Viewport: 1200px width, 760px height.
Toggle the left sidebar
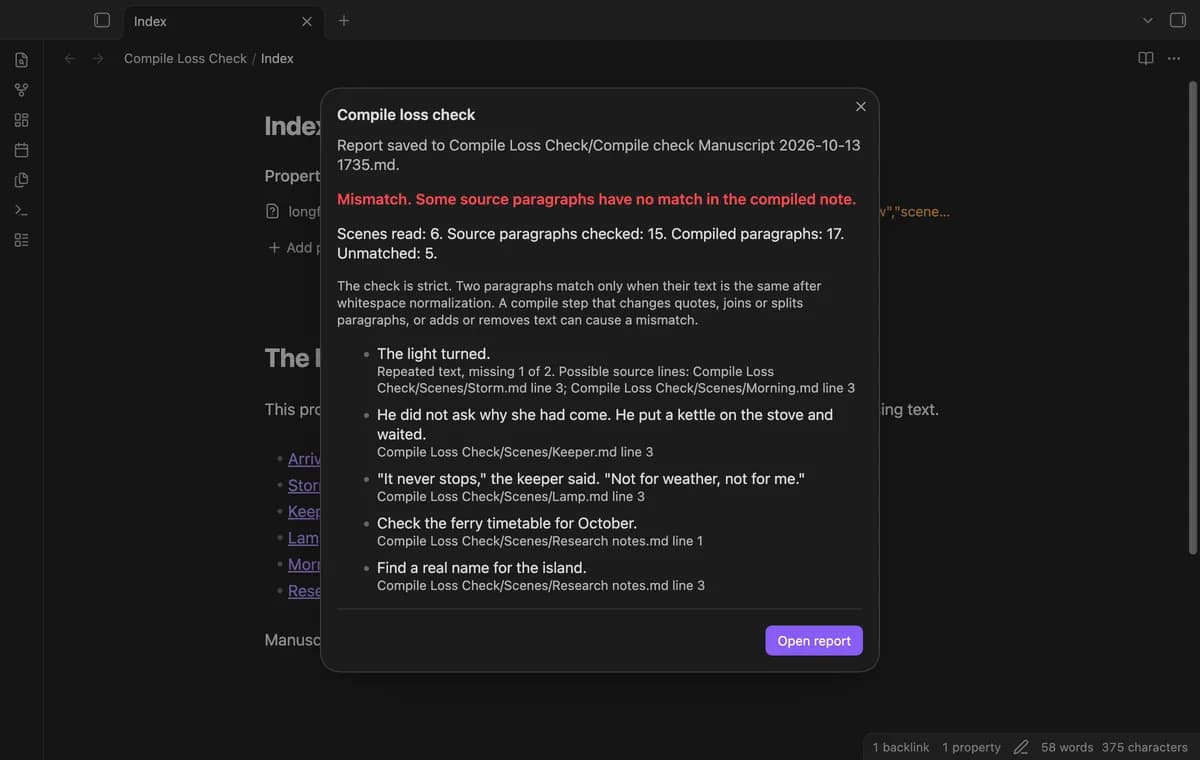pyautogui.click(x=101, y=20)
